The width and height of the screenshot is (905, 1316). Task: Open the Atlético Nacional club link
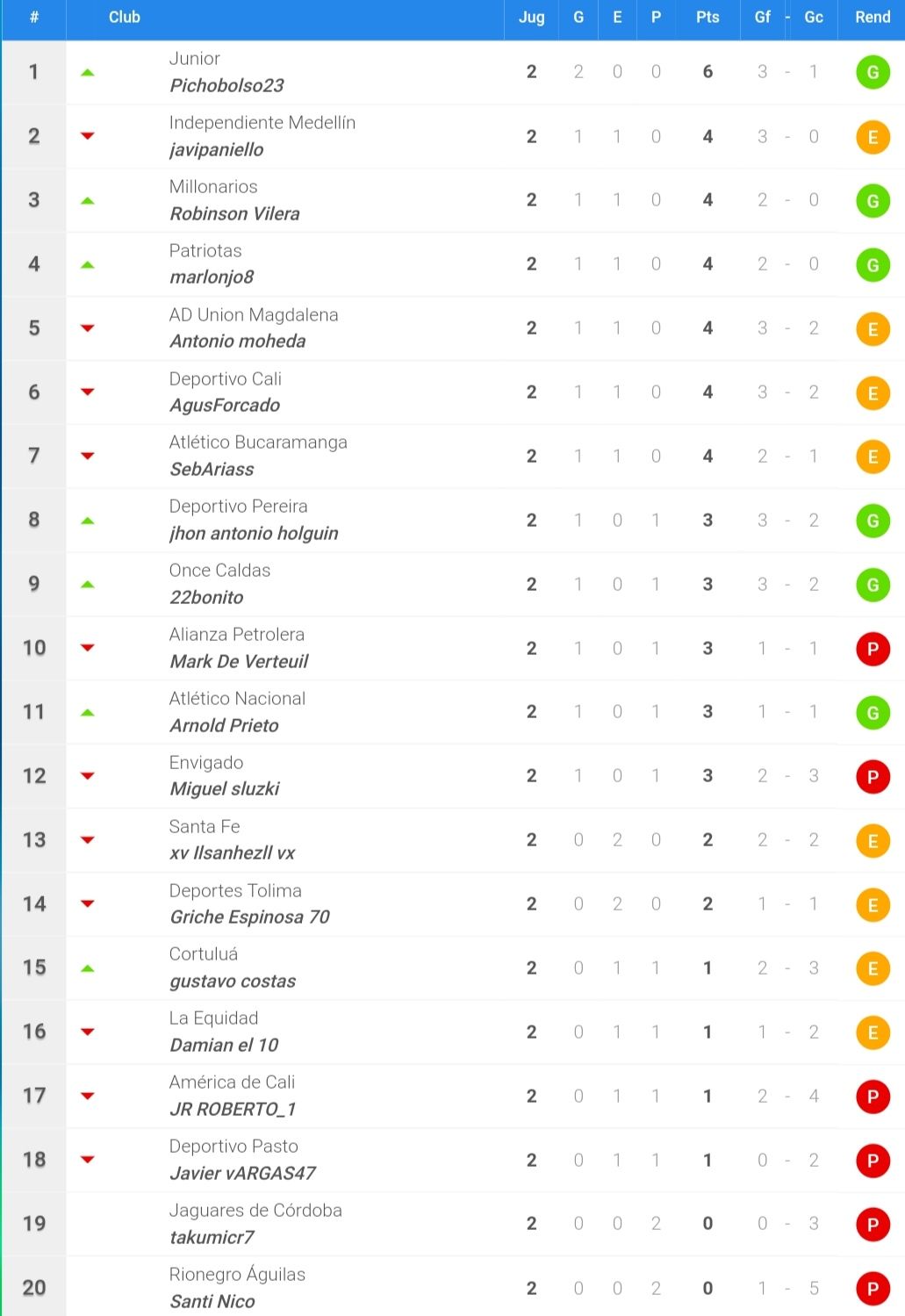coord(237,699)
